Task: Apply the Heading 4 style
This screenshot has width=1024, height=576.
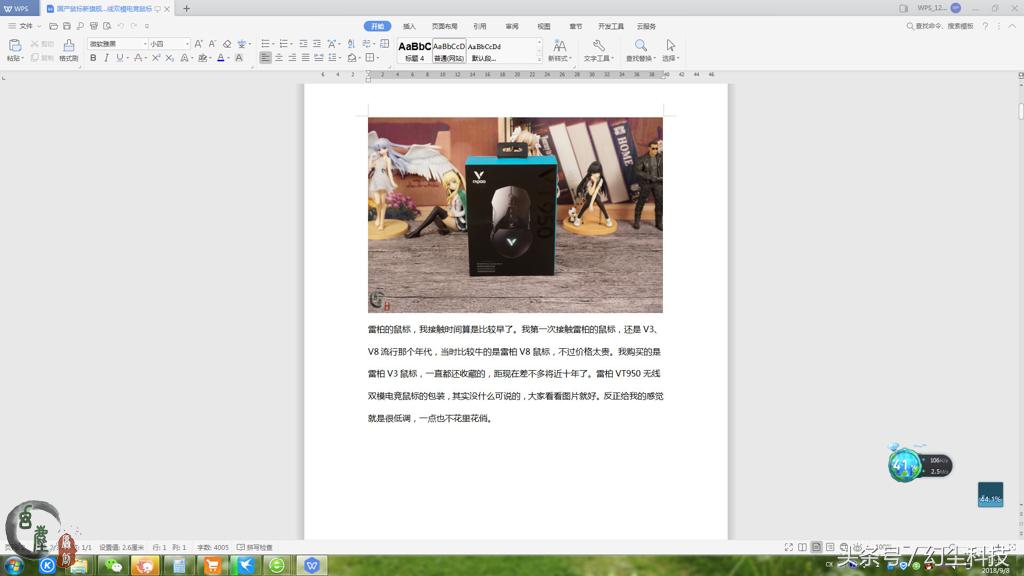Action: coord(415,51)
